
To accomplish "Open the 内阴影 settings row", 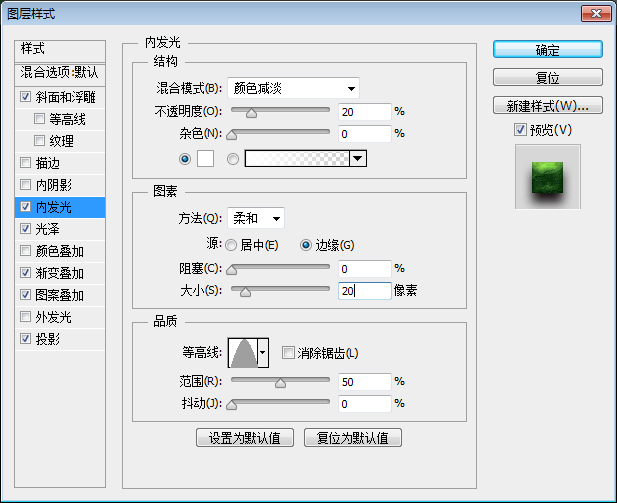I will point(60,185).
